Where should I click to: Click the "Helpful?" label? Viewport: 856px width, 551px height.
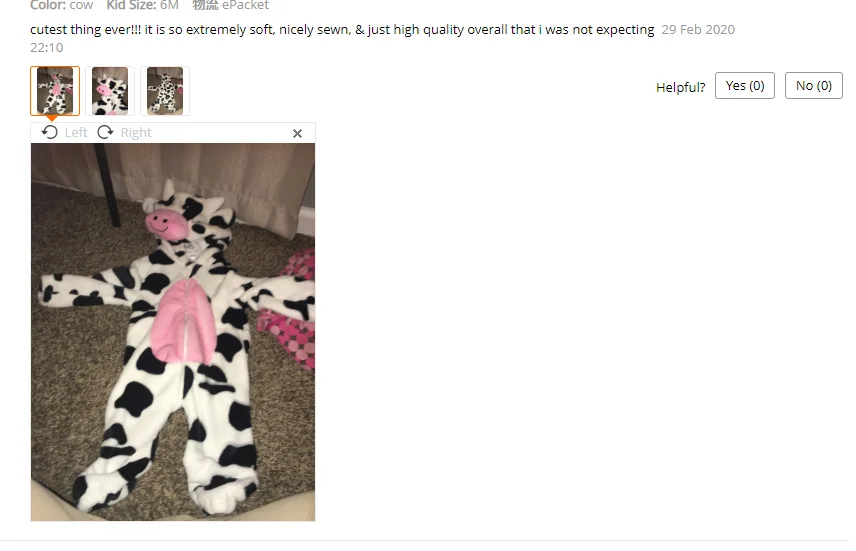pyautogui.click(x=680, y=87)
